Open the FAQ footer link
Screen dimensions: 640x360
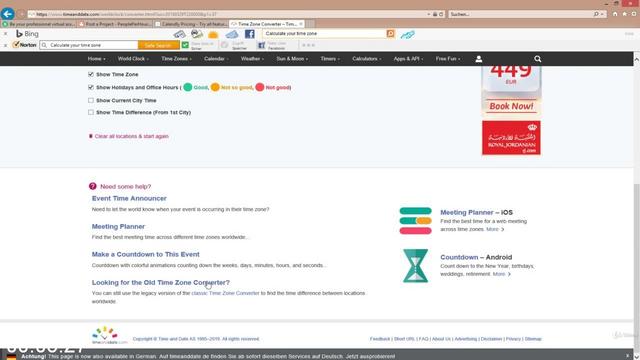point(423,339)
